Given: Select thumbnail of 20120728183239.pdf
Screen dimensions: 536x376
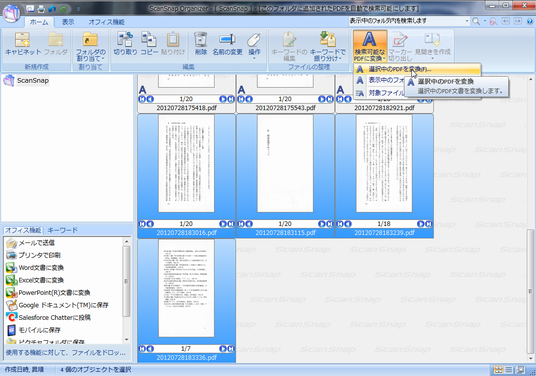Looking at the screenshot, I should (384, 163).
